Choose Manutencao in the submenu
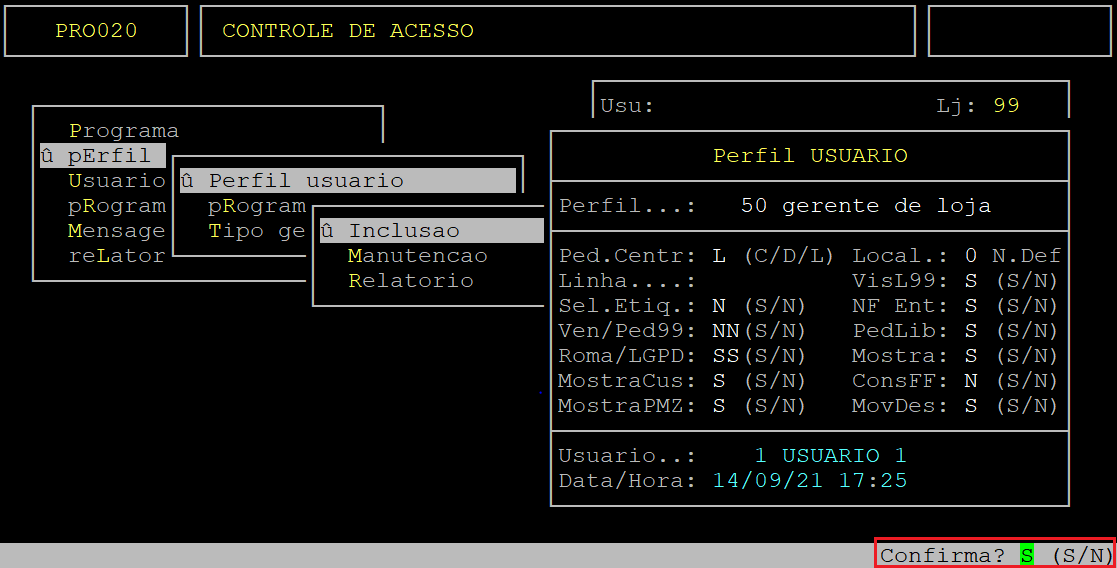 click(x=417, y=256)
